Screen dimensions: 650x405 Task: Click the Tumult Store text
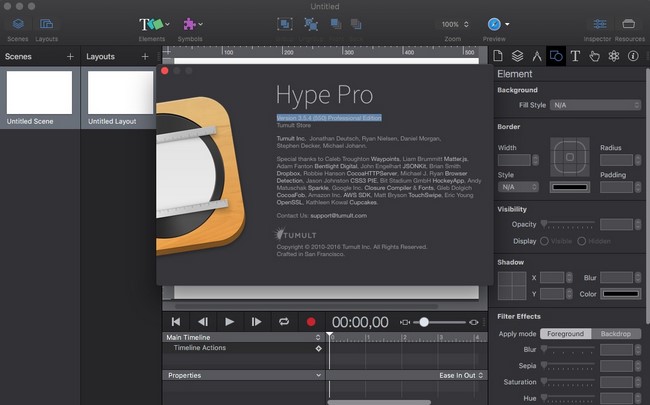click(293, 125)
